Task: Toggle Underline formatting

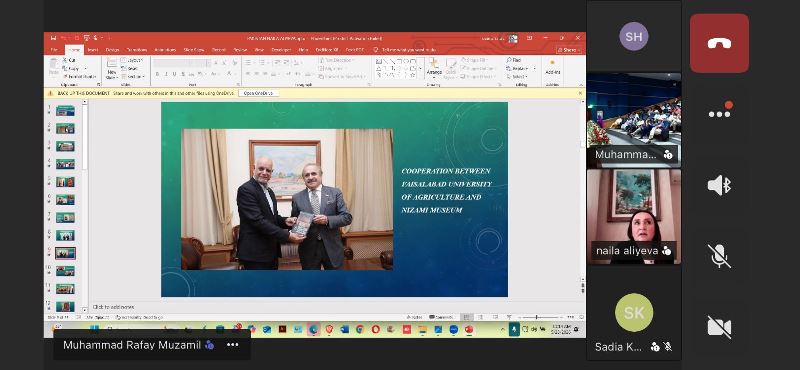Action: tap(174, 74)
